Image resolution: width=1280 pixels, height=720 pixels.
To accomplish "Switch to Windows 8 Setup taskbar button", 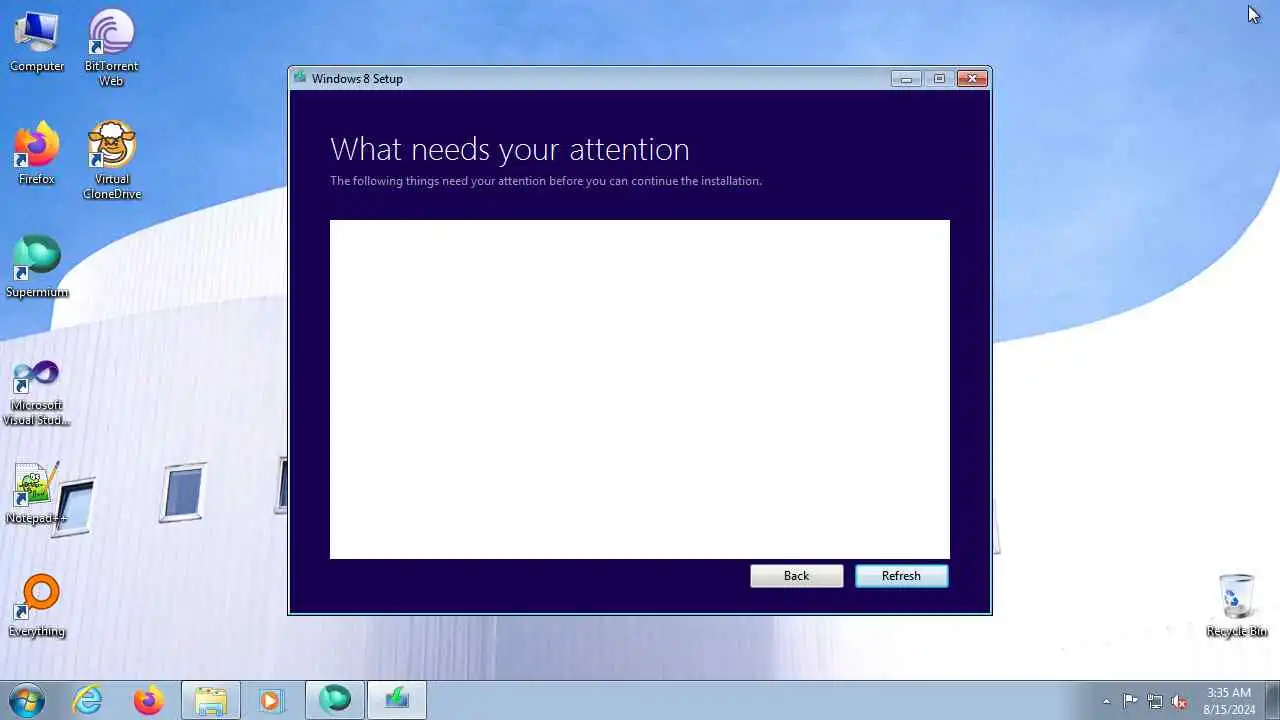I will click(397, 700).
